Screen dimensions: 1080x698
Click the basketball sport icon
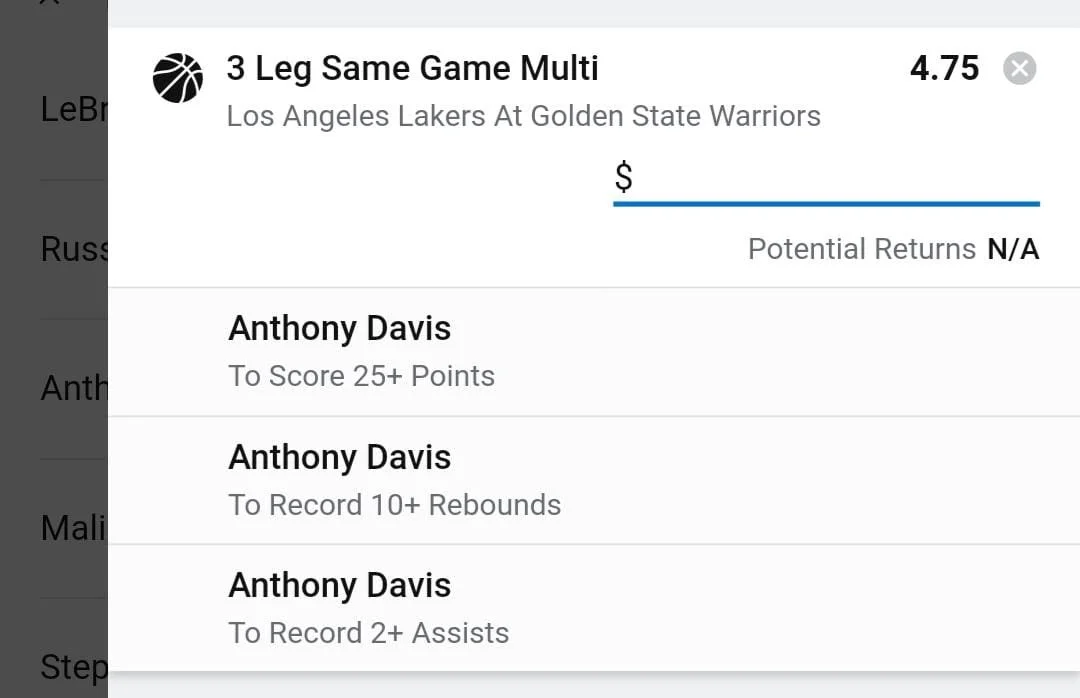pos(178,78)
